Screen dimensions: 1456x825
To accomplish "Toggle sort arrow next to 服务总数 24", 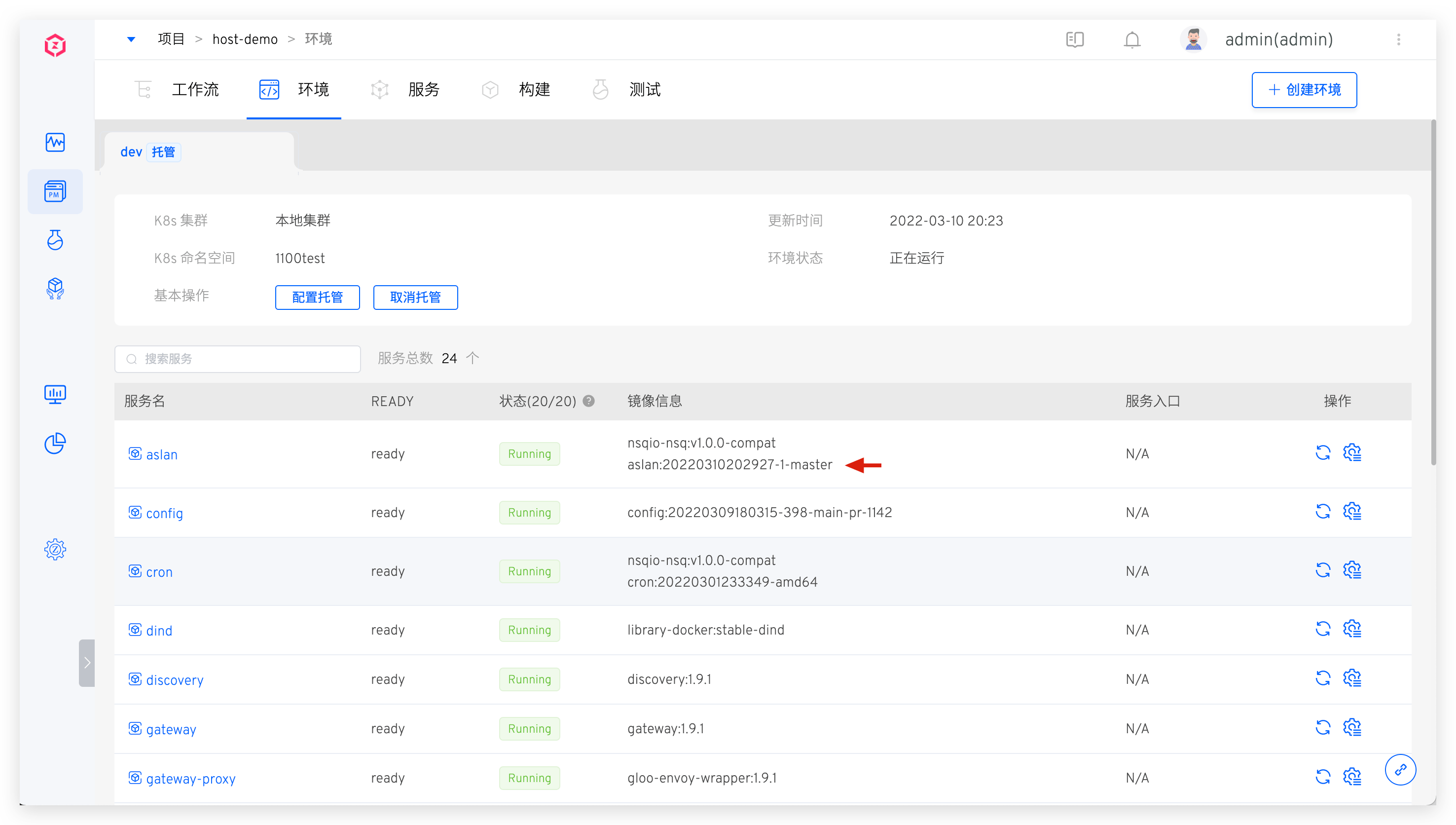I will pos(473,358).
